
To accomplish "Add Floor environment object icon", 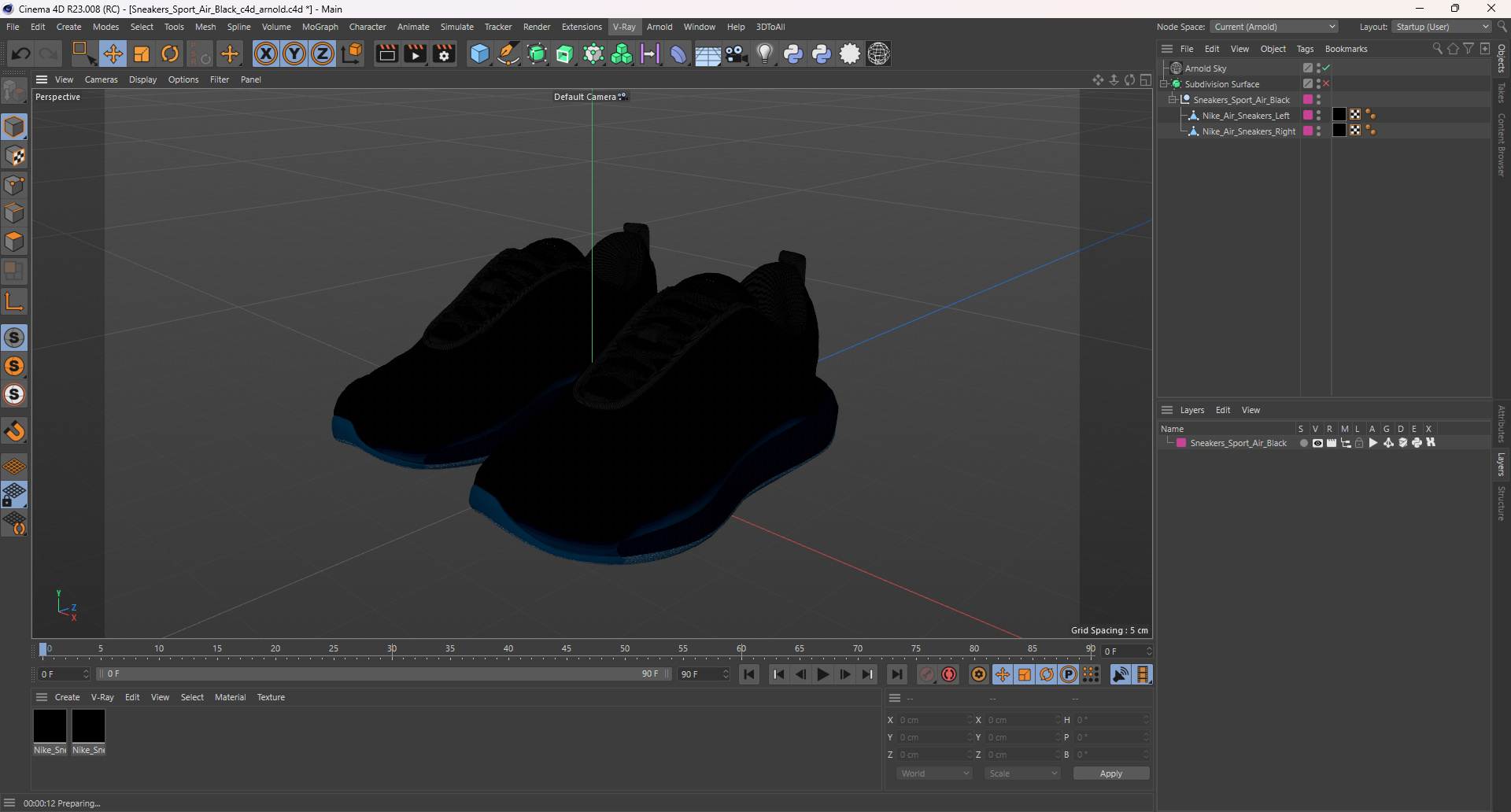I will pos(707,54).
